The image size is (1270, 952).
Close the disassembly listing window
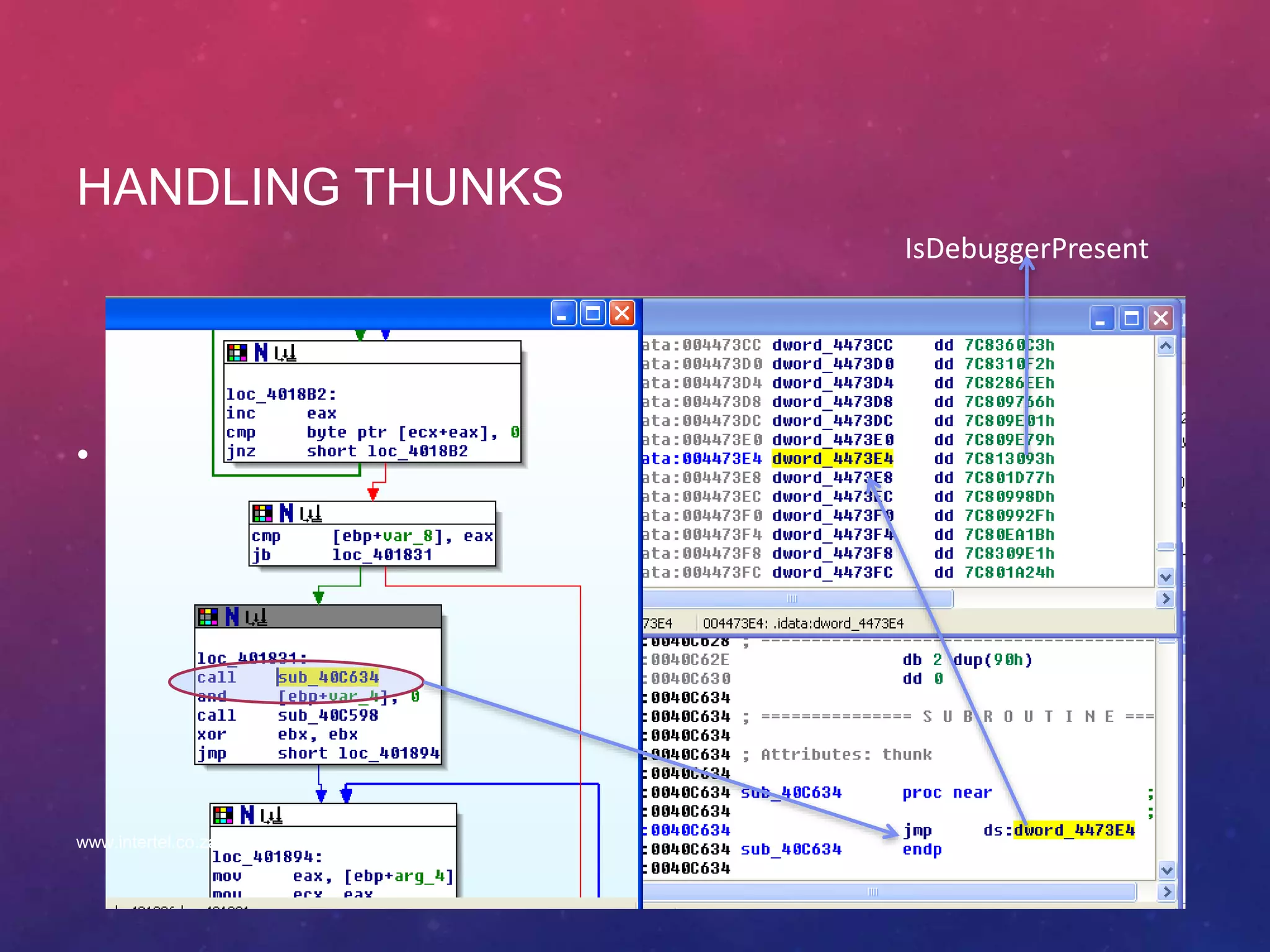tap(1161, 319)
